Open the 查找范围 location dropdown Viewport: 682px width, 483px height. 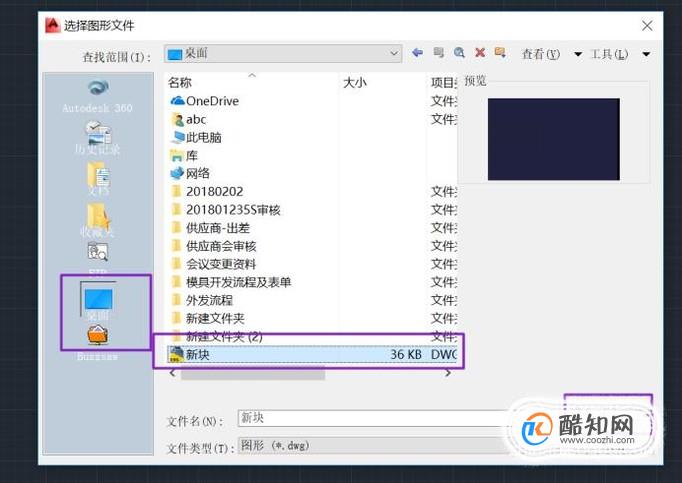pyautogui.click(x=283, y=54)
